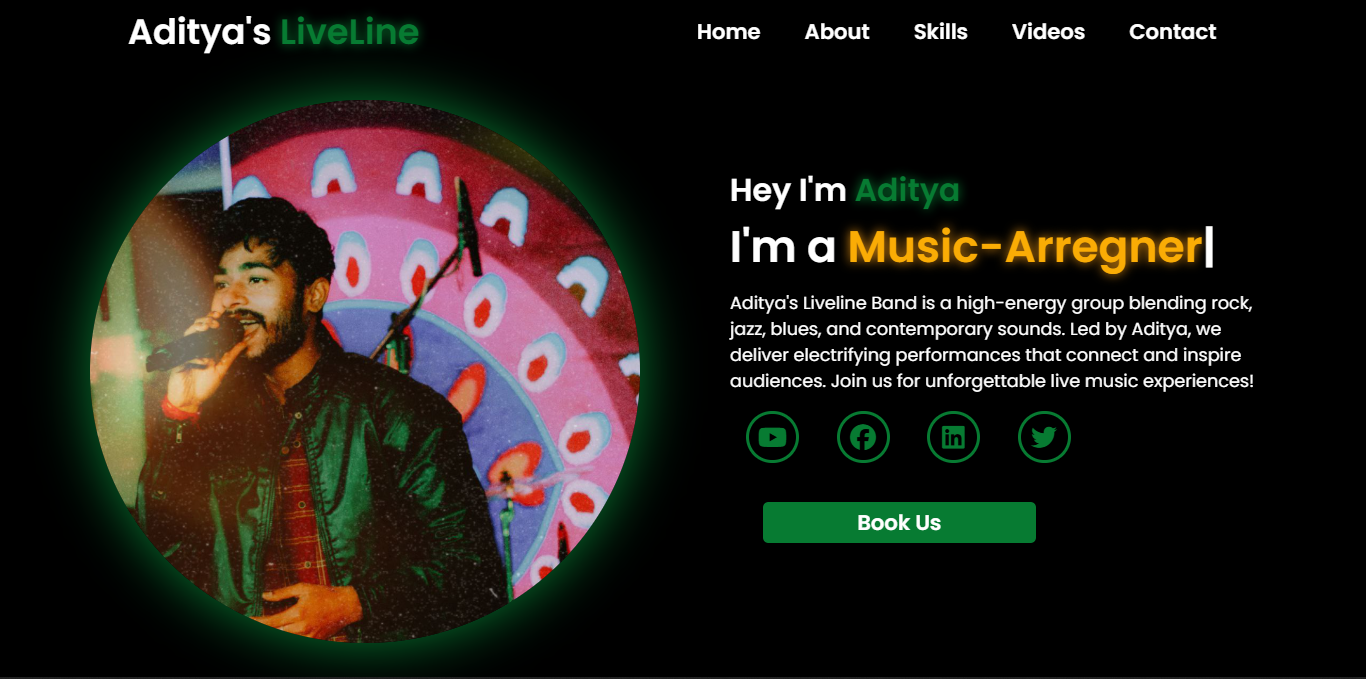This screenshot has width=1366, height=679.
Task: Click the white Aditya's word in logo
Action: click(x=199, y=32)
